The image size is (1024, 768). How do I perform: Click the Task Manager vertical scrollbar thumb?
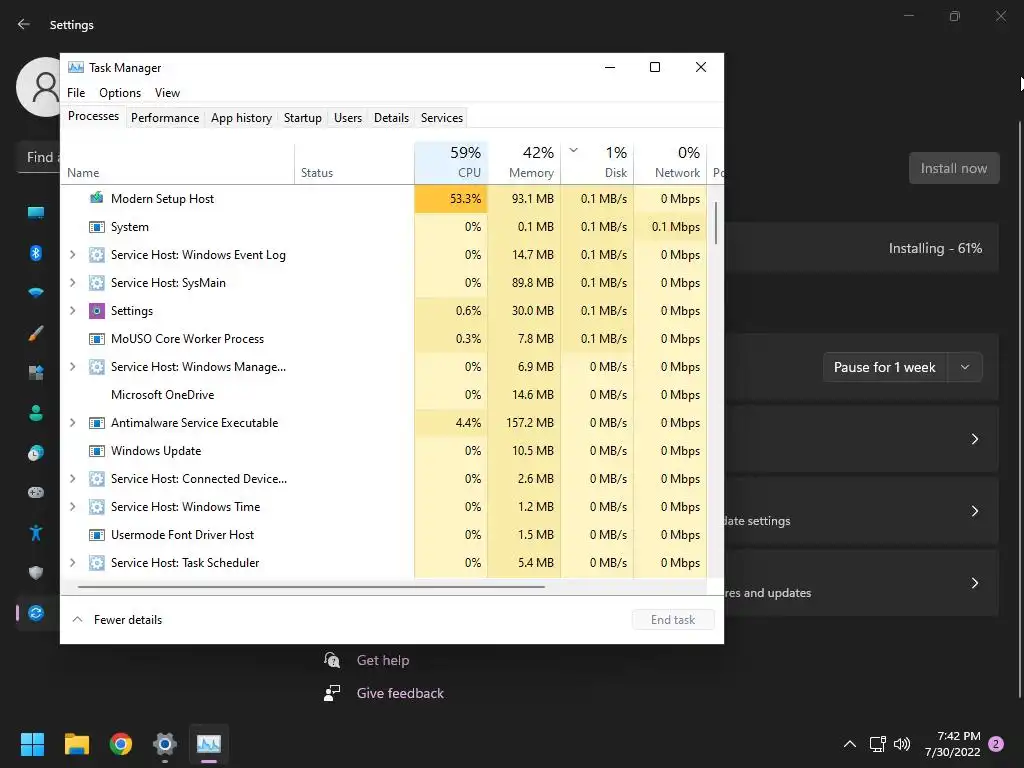point(716,222)
